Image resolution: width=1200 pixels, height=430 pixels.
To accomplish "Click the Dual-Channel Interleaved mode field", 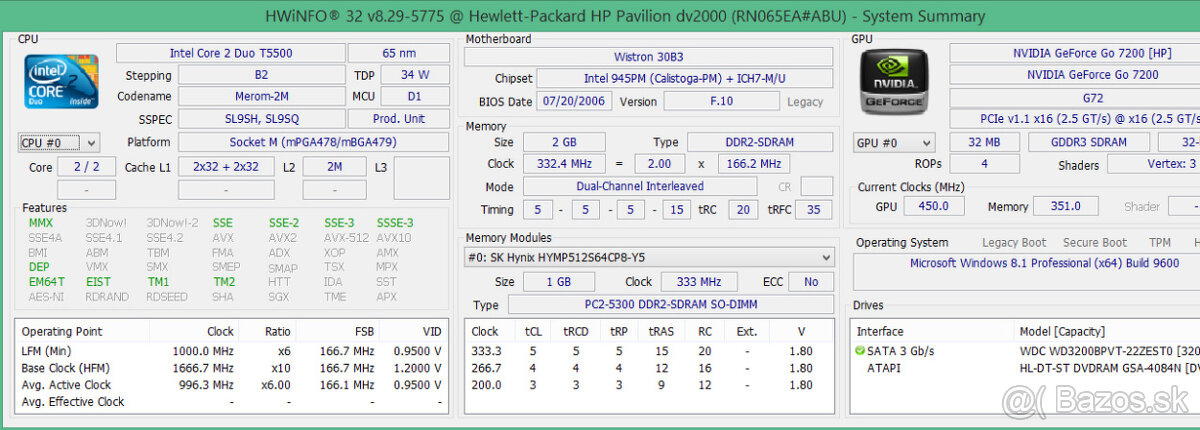I will point(639,187).
